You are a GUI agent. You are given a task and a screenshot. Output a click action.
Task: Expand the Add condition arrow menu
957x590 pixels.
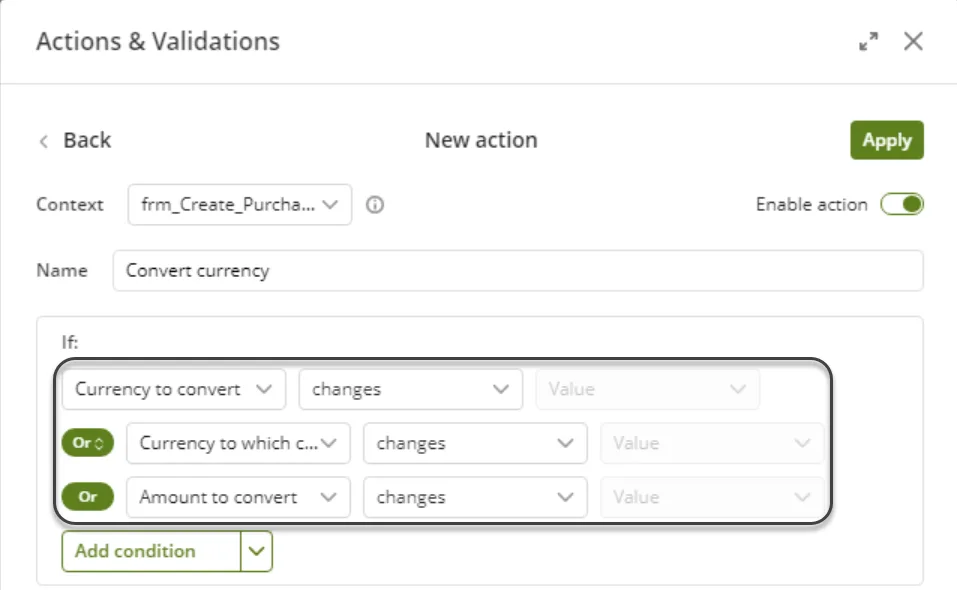pyautogui.click(x=257, y=552)
